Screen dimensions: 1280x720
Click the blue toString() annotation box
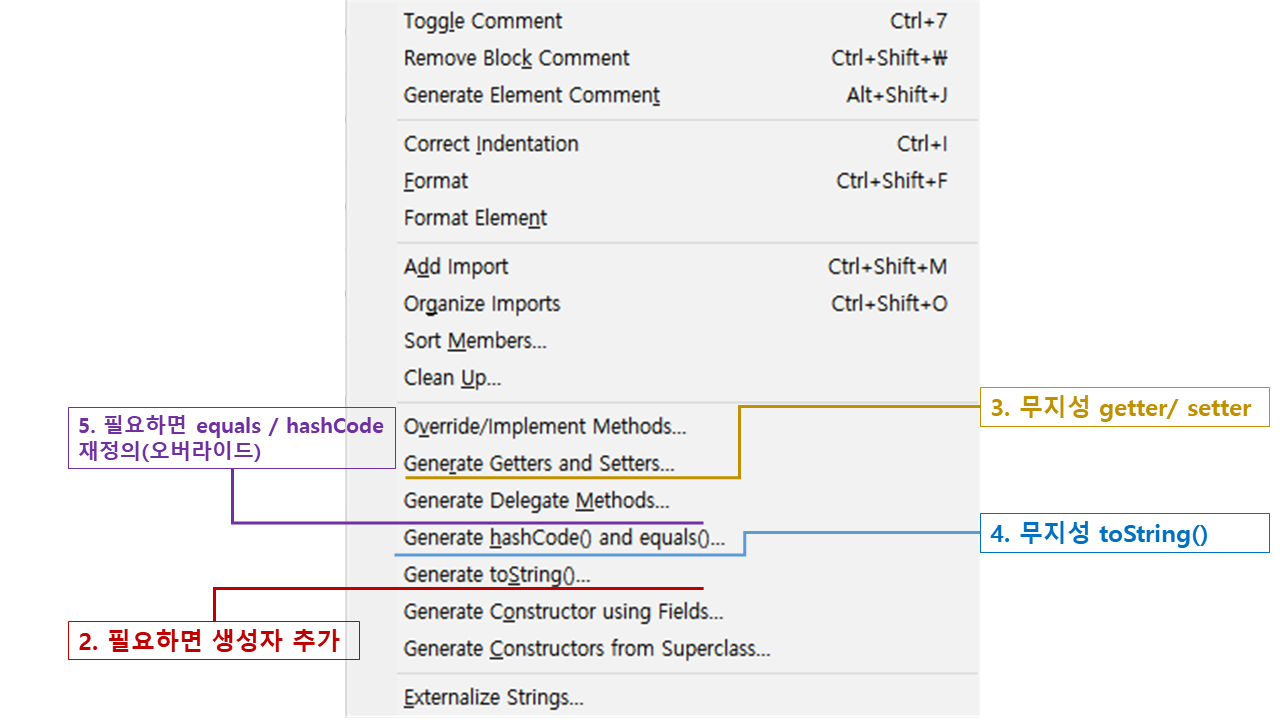[1124, 533]
